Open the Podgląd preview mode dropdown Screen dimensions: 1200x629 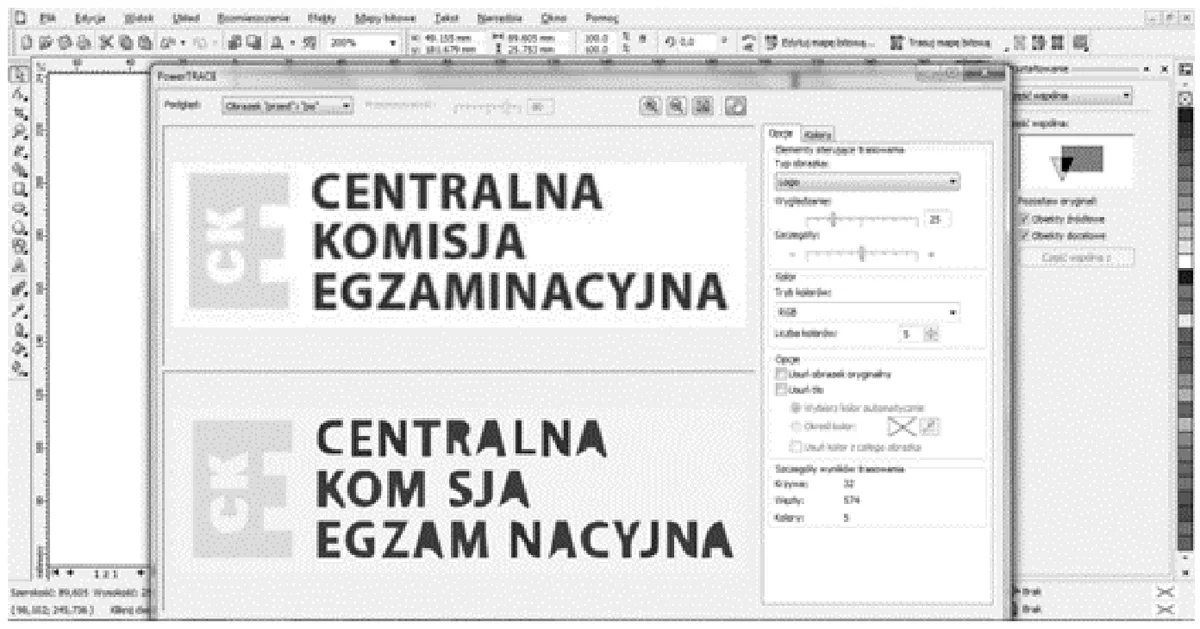point(287,104)
